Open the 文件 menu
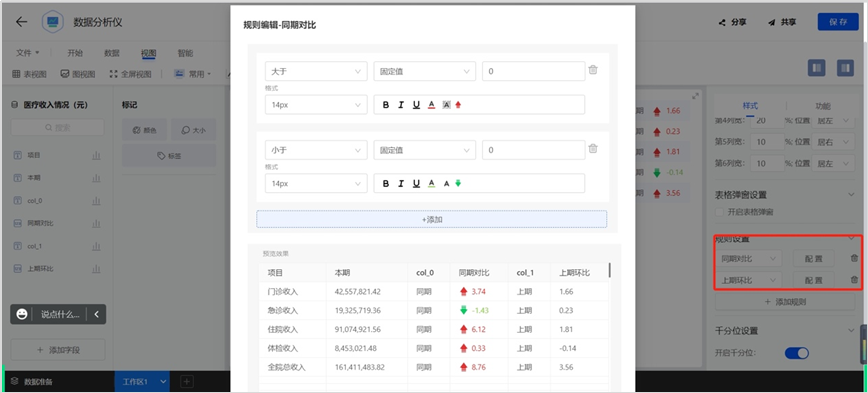The image size is (868, 393). tap(28, 53)
